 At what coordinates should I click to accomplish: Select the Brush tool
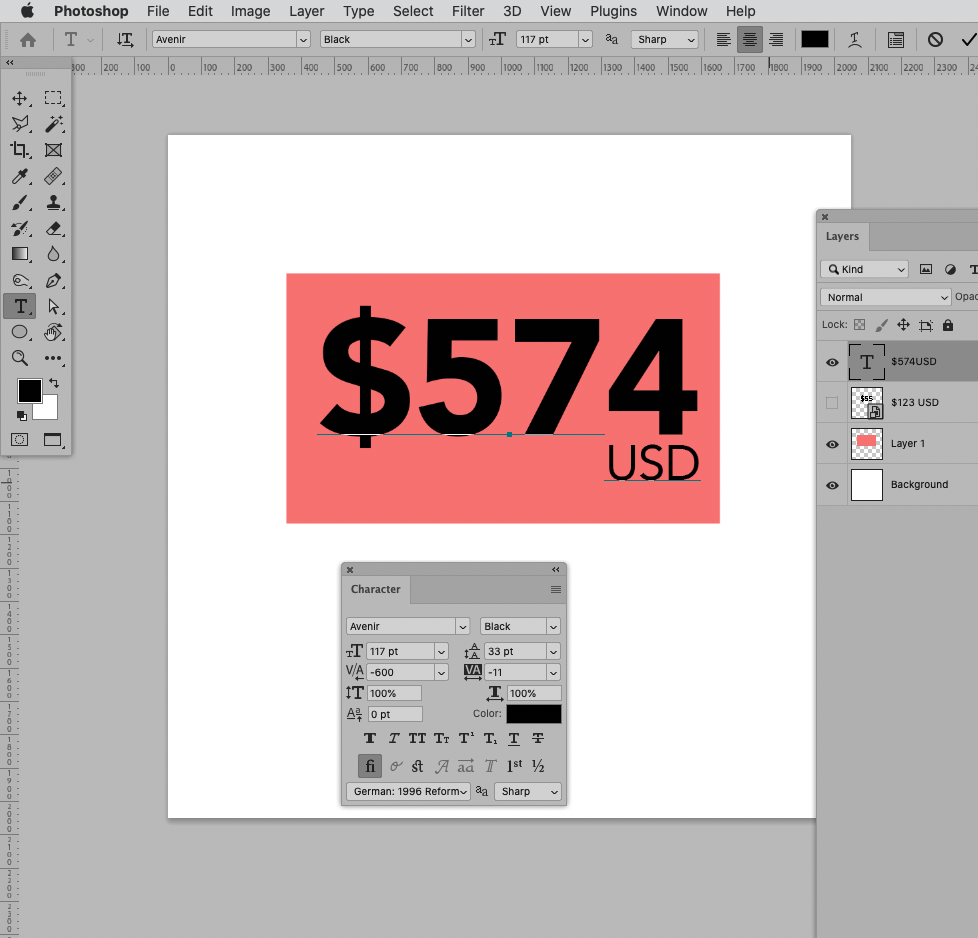tap(20, 203)
